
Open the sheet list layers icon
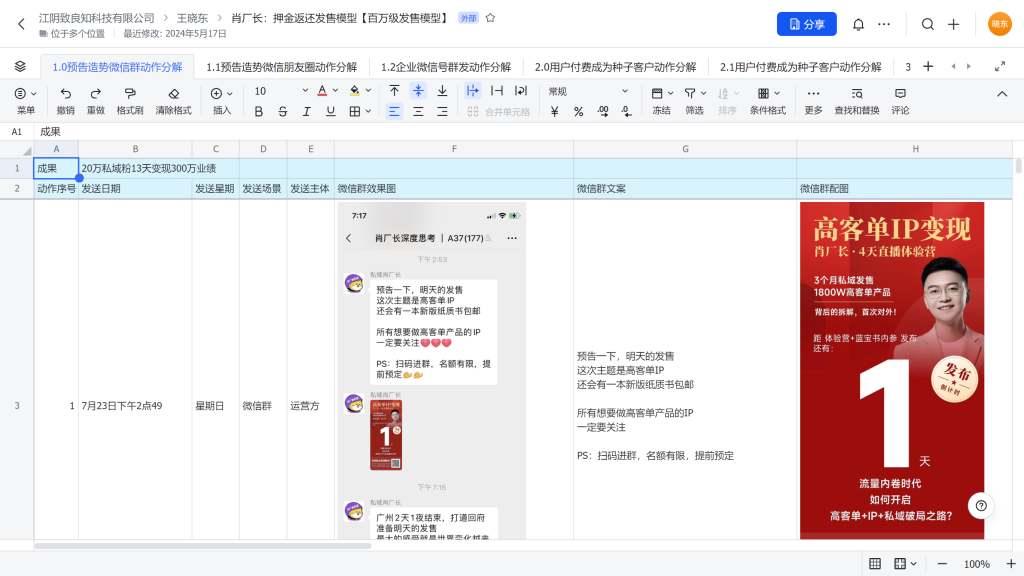coord(20,67)
